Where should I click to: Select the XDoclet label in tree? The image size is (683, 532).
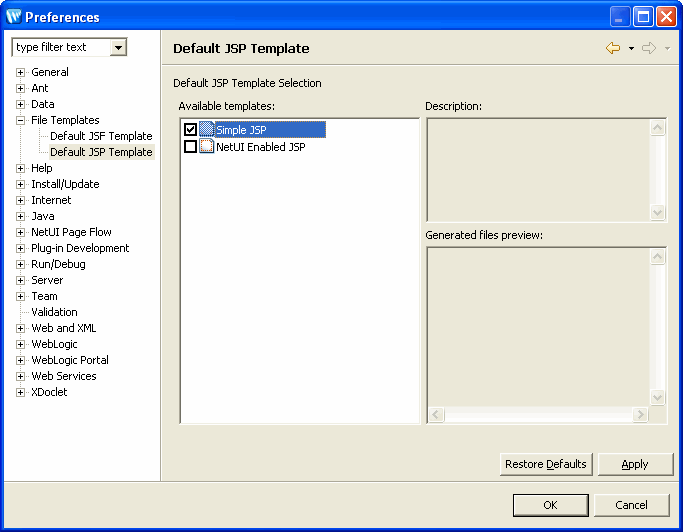(49, 392)
